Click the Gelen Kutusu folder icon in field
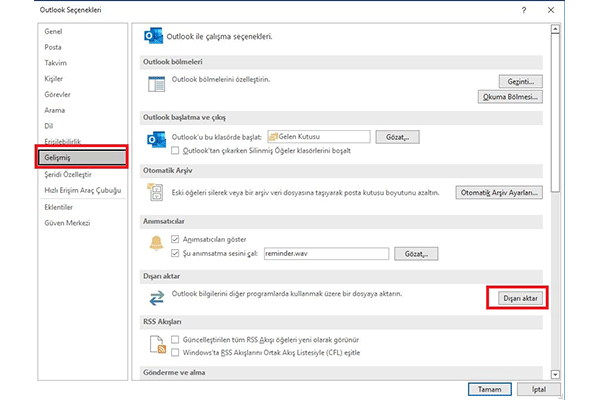 (273, 137)
